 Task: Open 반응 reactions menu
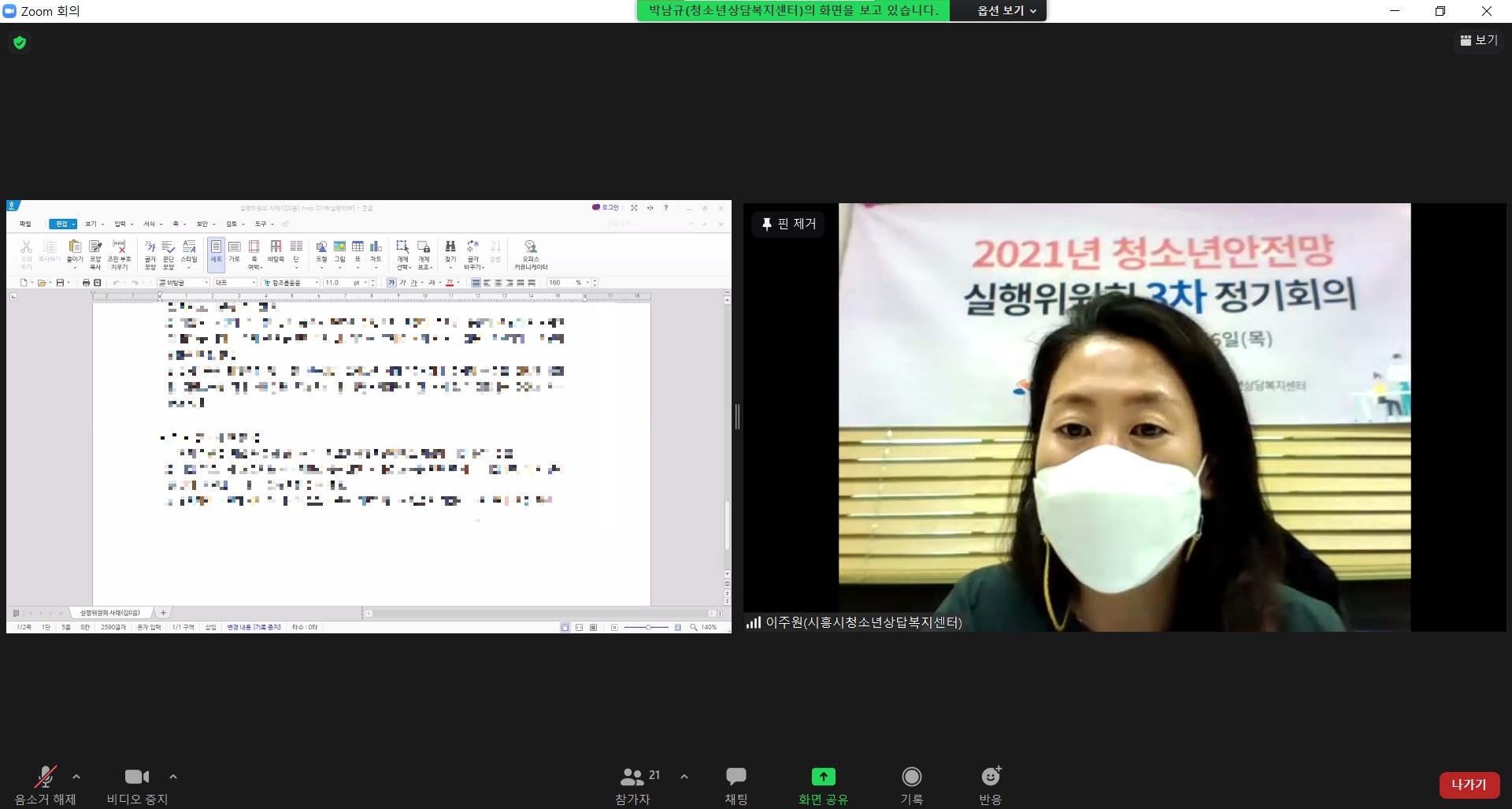[x=991, y=786]
